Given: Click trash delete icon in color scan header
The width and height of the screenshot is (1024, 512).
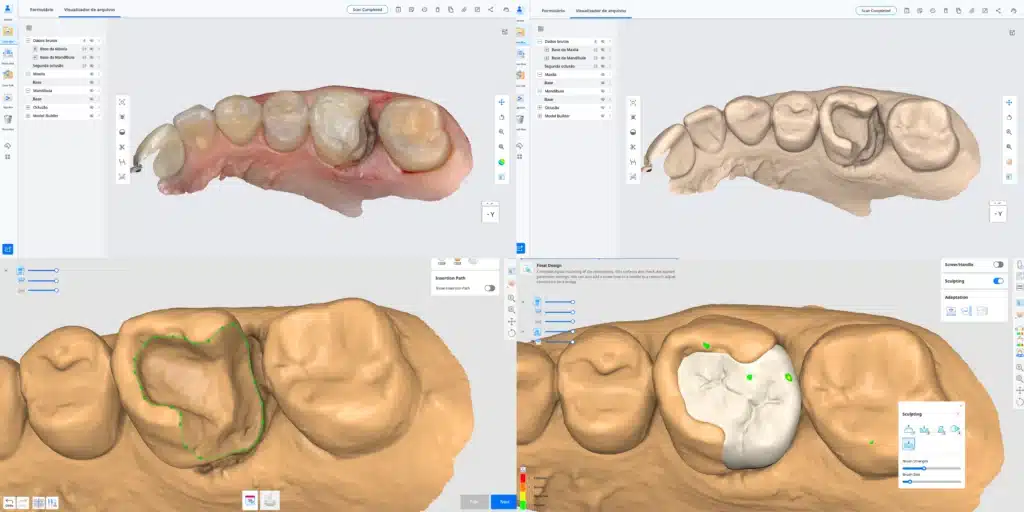Looking at the screenshot, I should click(438, 10).
